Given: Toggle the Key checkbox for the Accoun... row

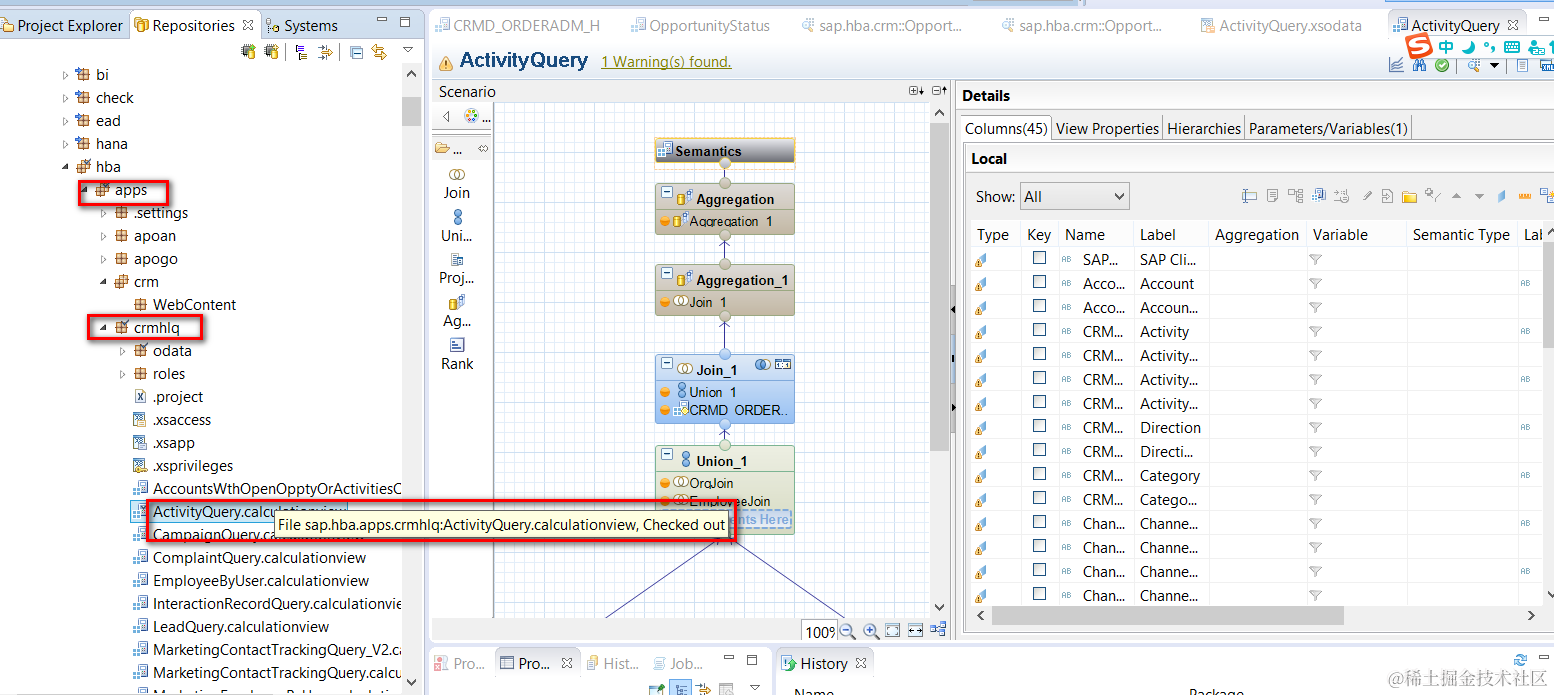Looking at the screenshot, I should click(x=1039, y=306).
